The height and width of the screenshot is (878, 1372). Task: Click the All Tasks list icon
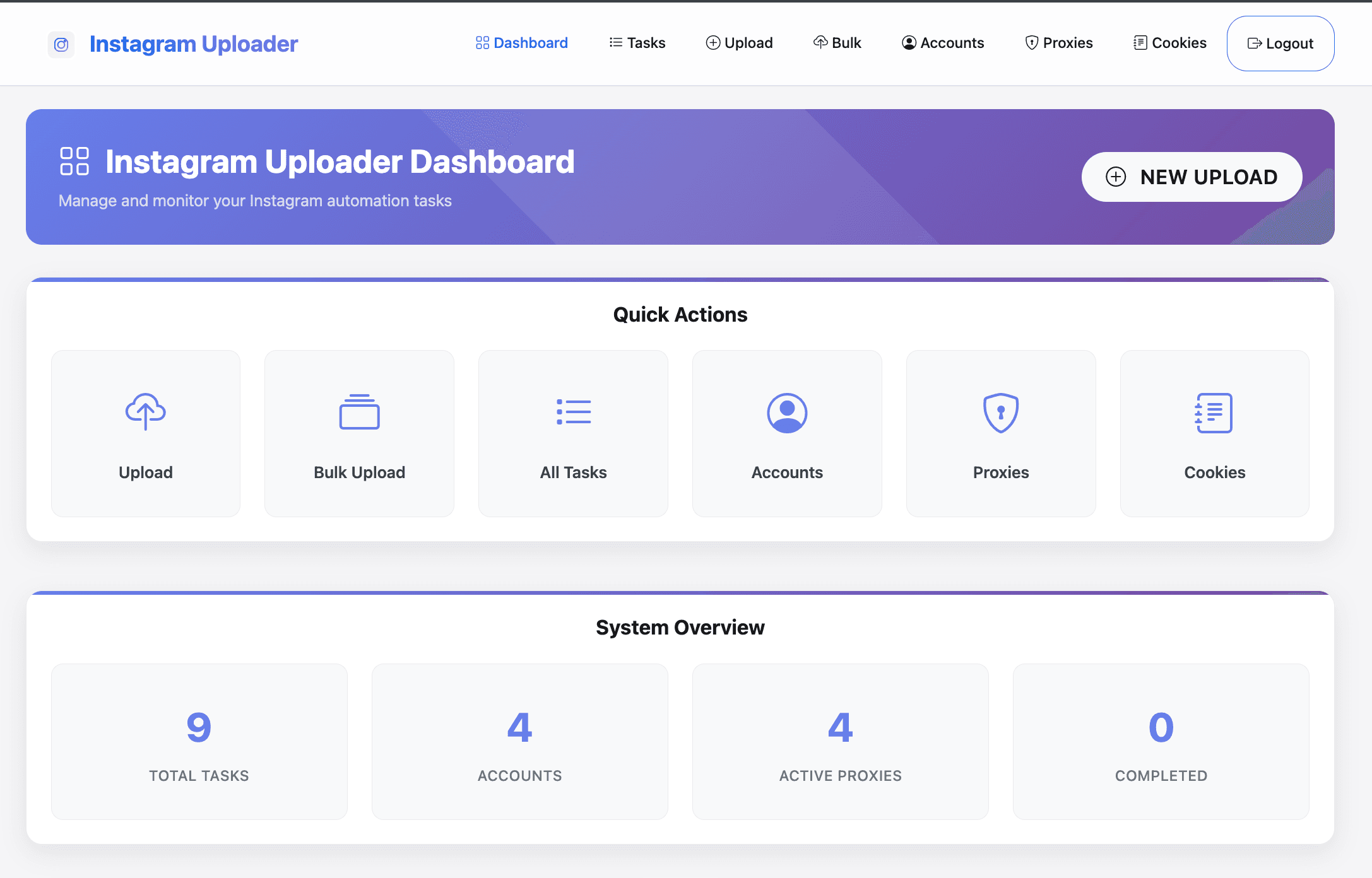coord(572,413)
